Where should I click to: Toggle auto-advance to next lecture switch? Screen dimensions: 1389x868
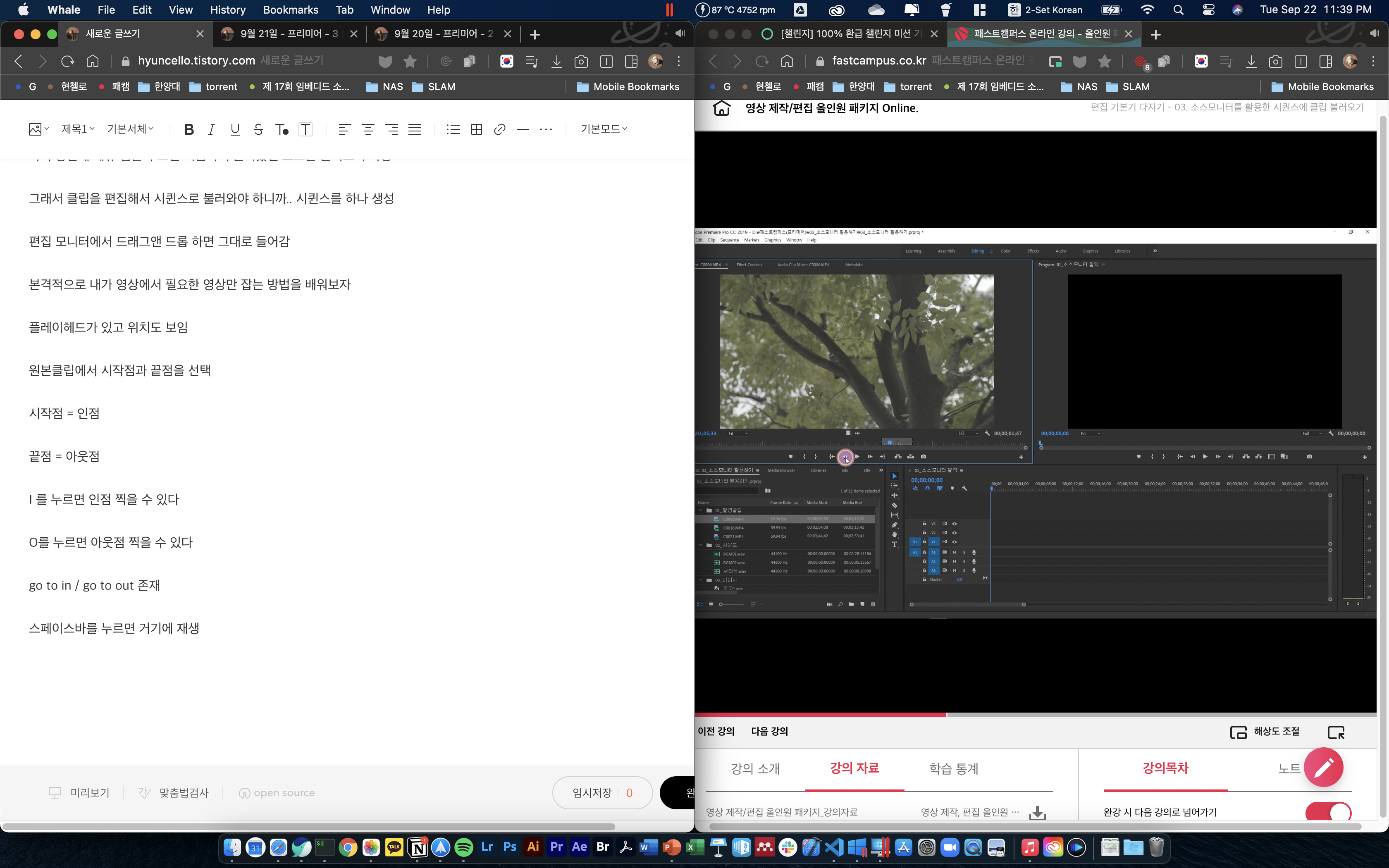click(x=1327, y=812)
